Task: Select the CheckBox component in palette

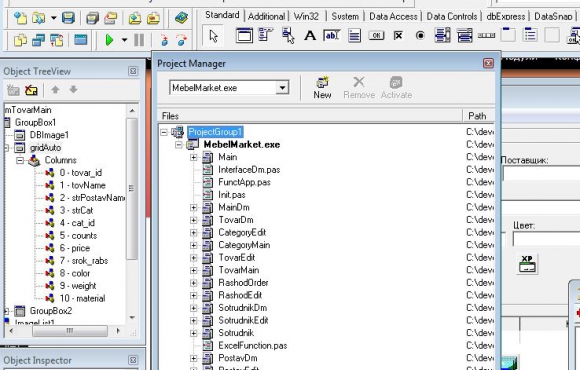Action: click(398, 36)
